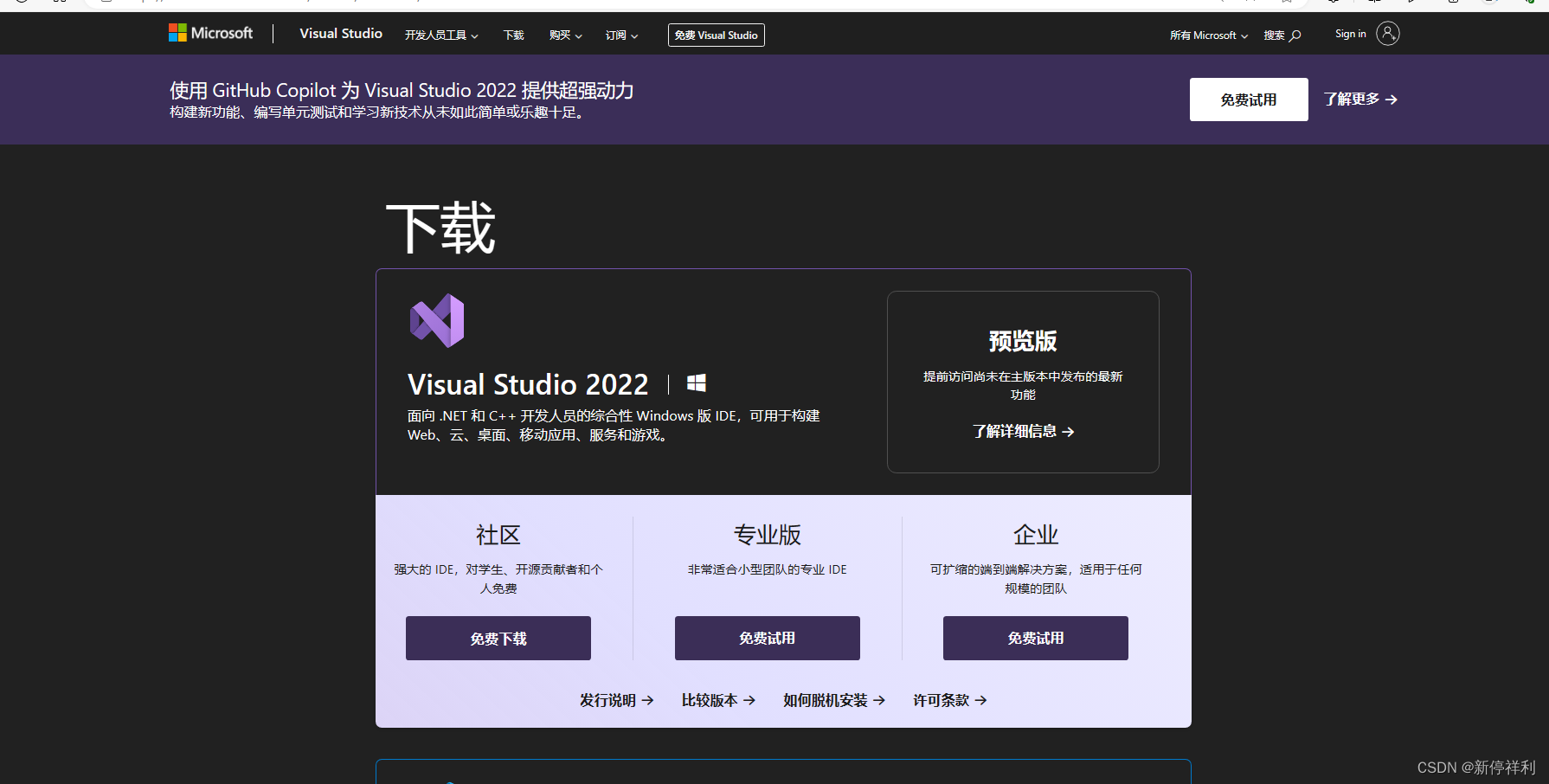Open the 发行说明 link

click(x=617, y=700)
